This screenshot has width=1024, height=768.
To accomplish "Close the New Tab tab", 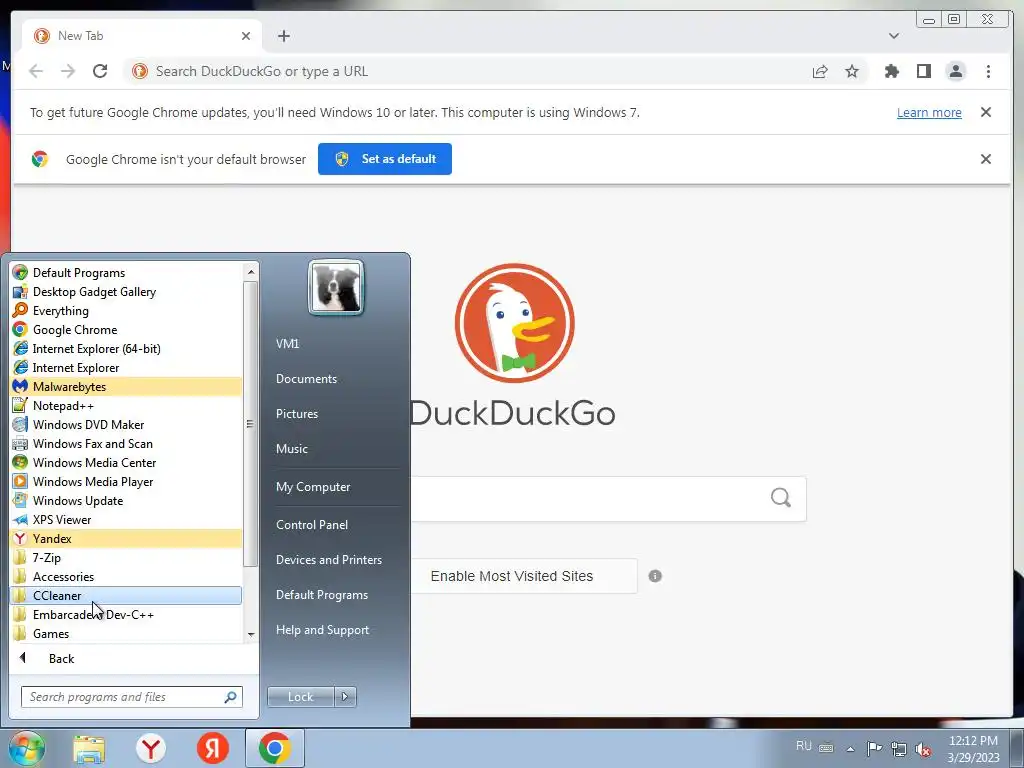I will coord(246,36).
